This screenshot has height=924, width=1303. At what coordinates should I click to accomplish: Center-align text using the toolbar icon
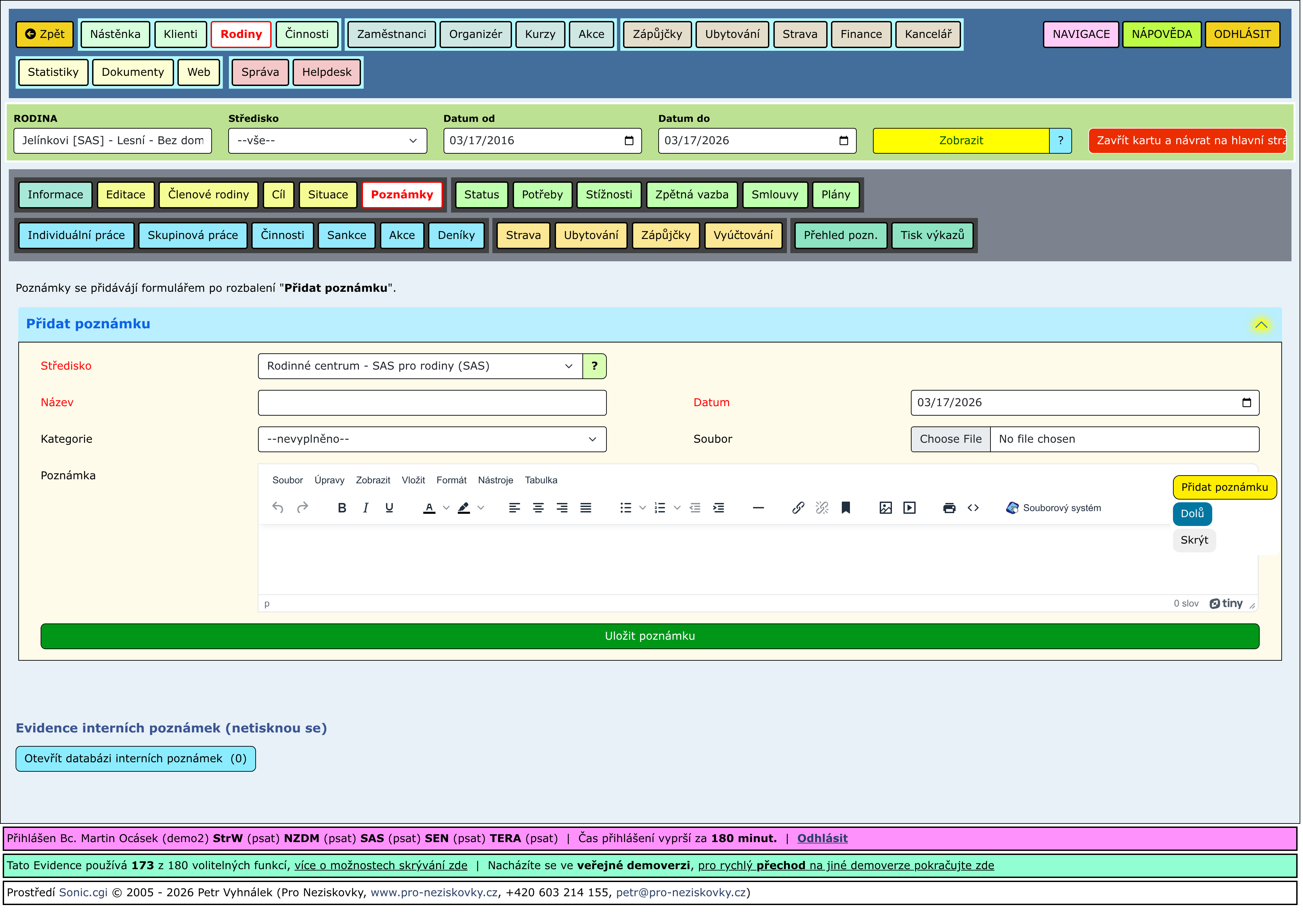538,508
